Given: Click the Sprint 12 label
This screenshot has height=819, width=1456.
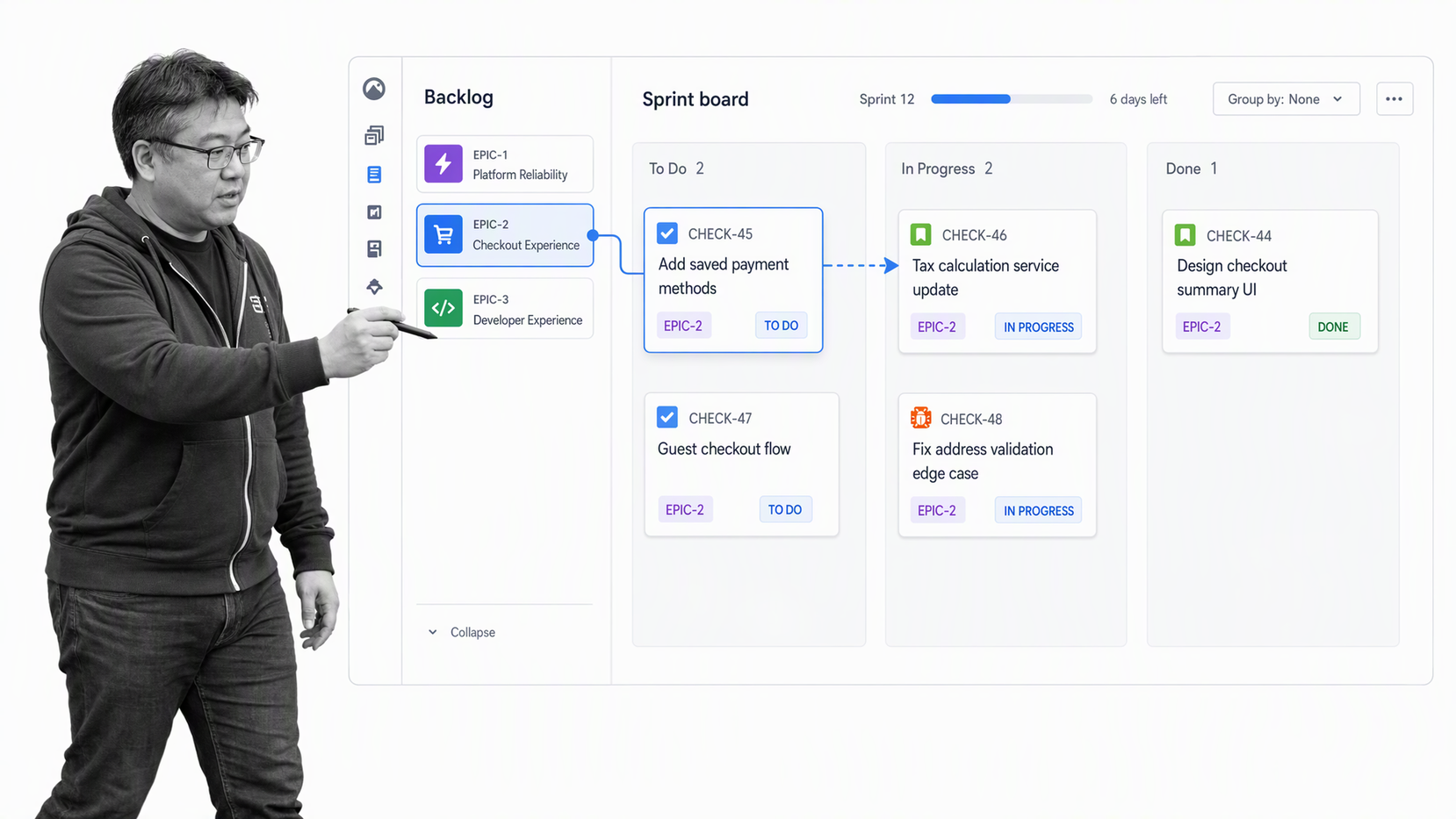Looking at the screenshot, I should 887,99.
